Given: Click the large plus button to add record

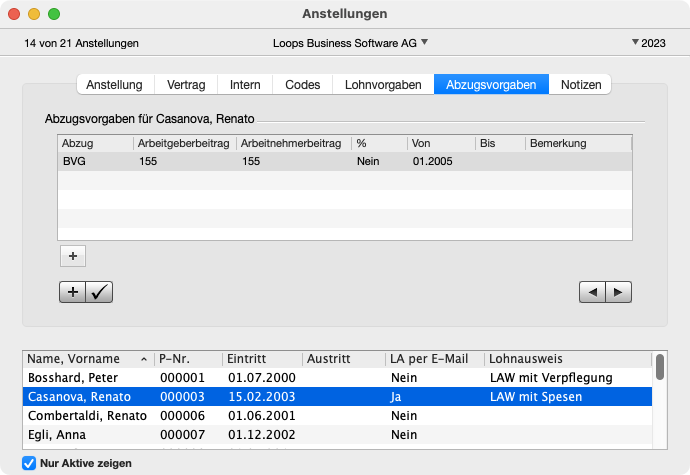Looking at the screenshot, I should (73, 292).
